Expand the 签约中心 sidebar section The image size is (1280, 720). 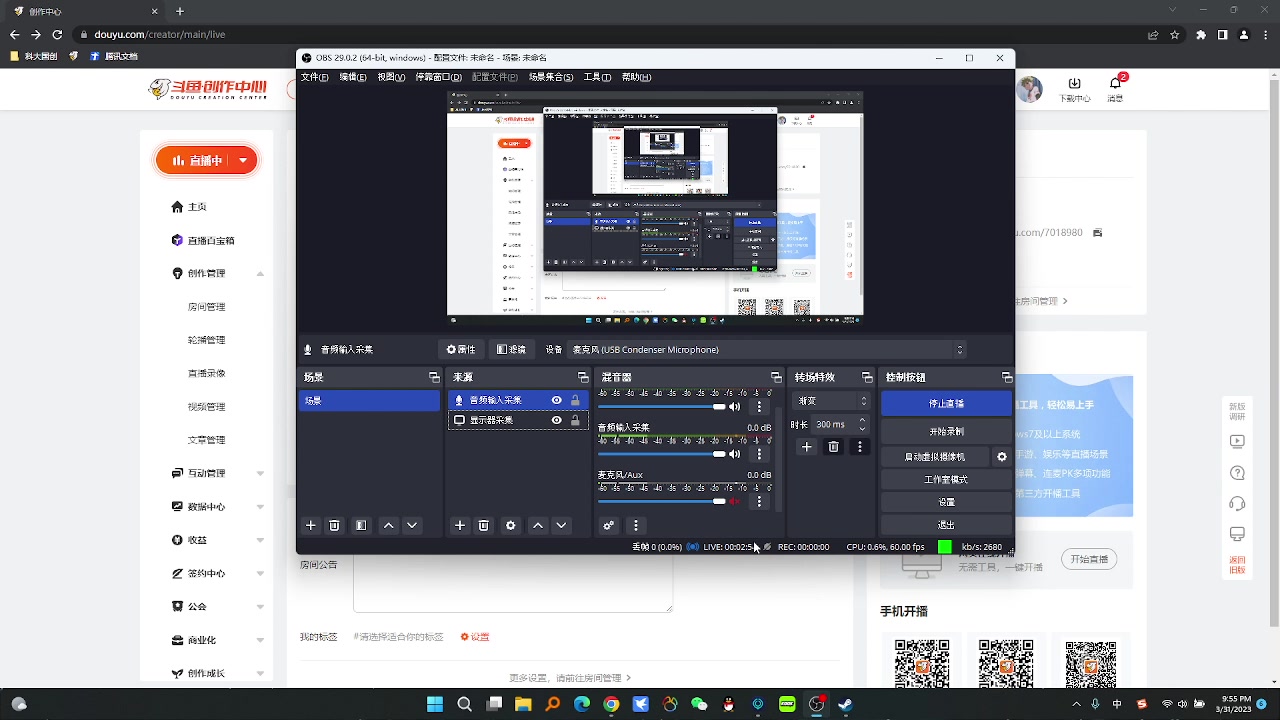click(x=260, y=574)
